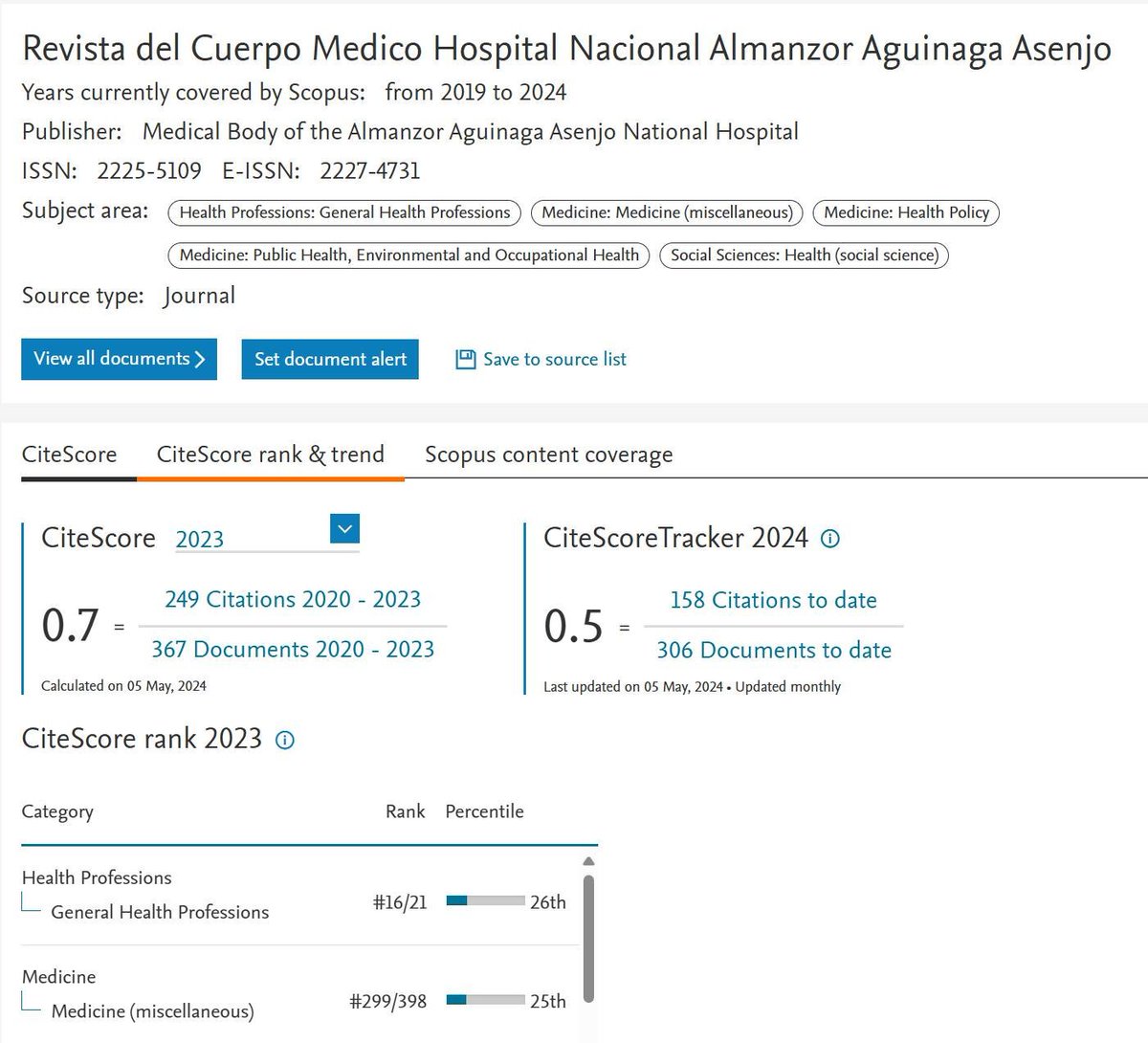Switch to the CiteScore tab

pyautogui.click(x=69, y=455)
